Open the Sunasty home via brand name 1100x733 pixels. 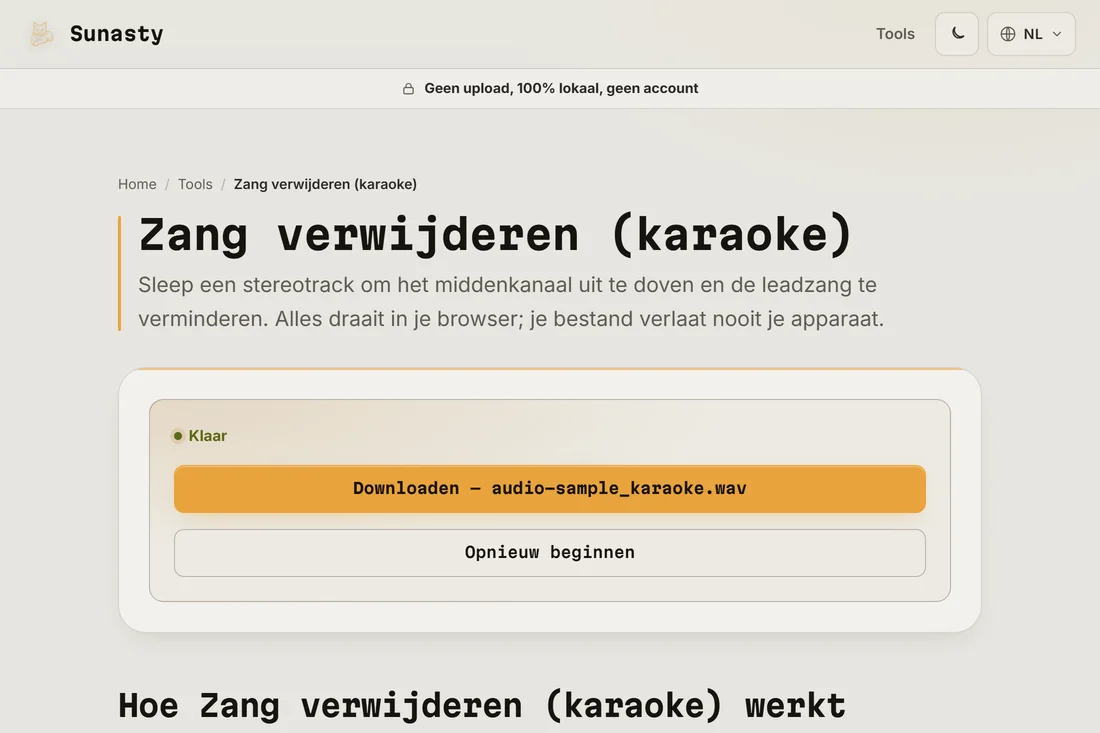pos(116,34)
